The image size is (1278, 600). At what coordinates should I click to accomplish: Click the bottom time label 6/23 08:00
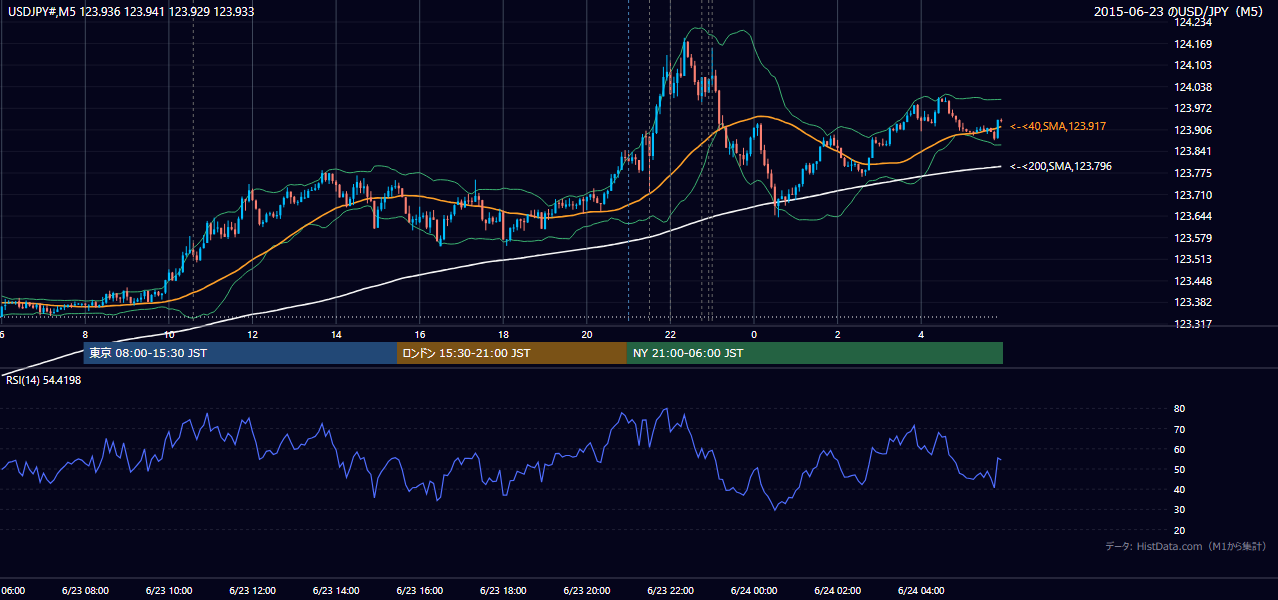click(x=85, y=591)
